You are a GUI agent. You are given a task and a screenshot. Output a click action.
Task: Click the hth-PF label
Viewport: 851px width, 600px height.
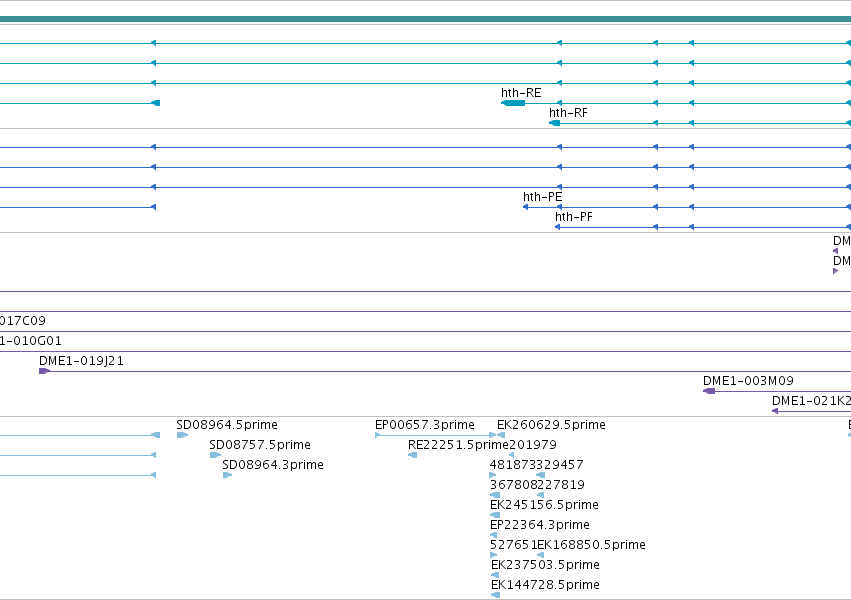pyautogui.click(x=574, y=217)
